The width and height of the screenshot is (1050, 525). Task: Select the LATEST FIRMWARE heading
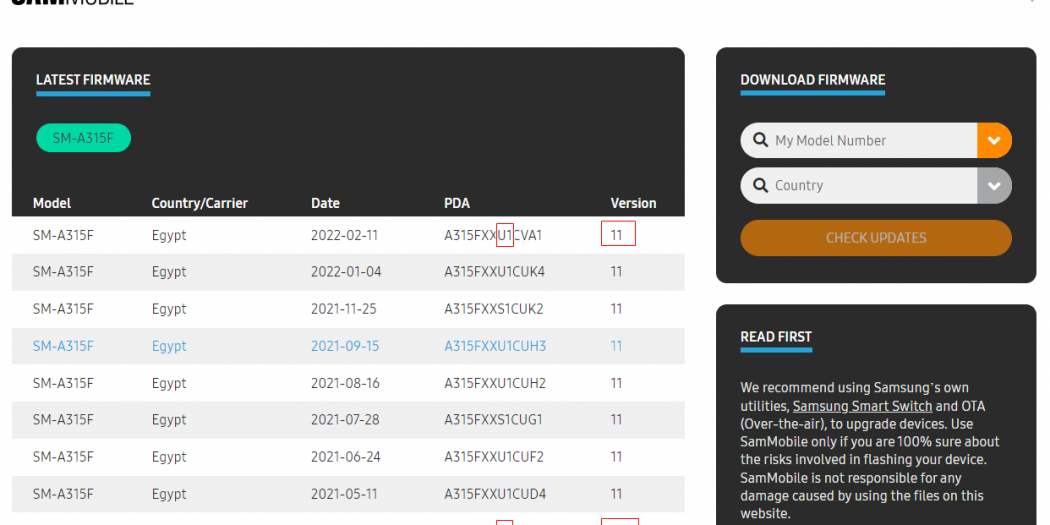click(93, 80)
